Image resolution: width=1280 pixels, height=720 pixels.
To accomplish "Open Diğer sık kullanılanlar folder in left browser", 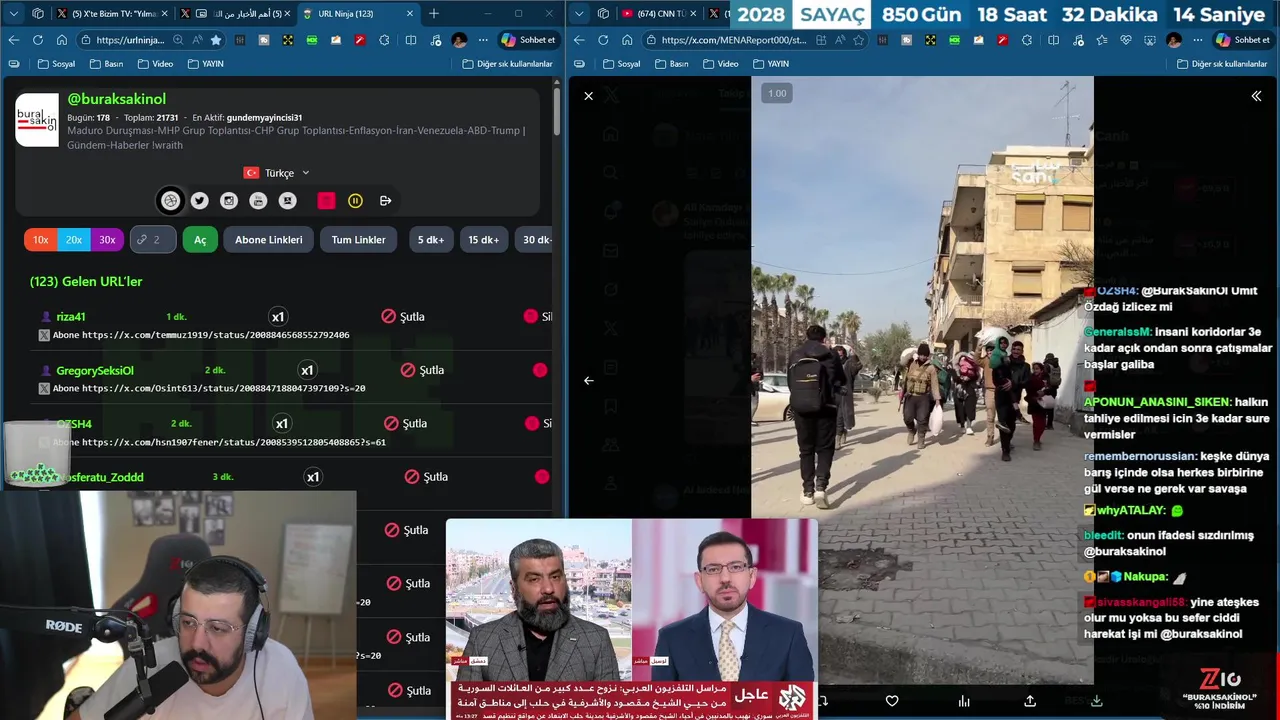I will (x=507, y=64).
